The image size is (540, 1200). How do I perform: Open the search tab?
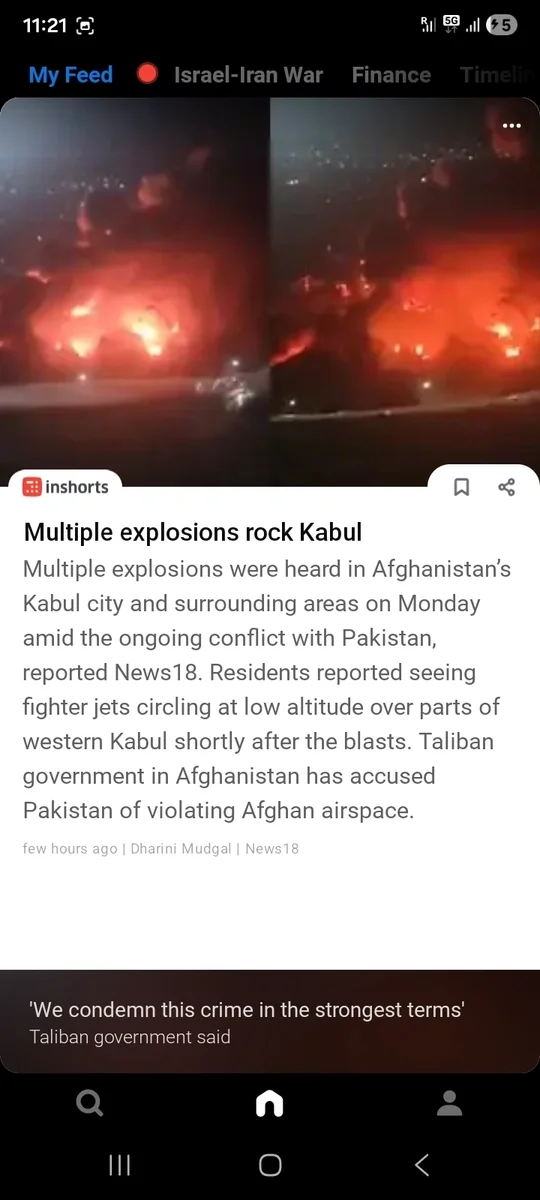(x=89, y=1103)
